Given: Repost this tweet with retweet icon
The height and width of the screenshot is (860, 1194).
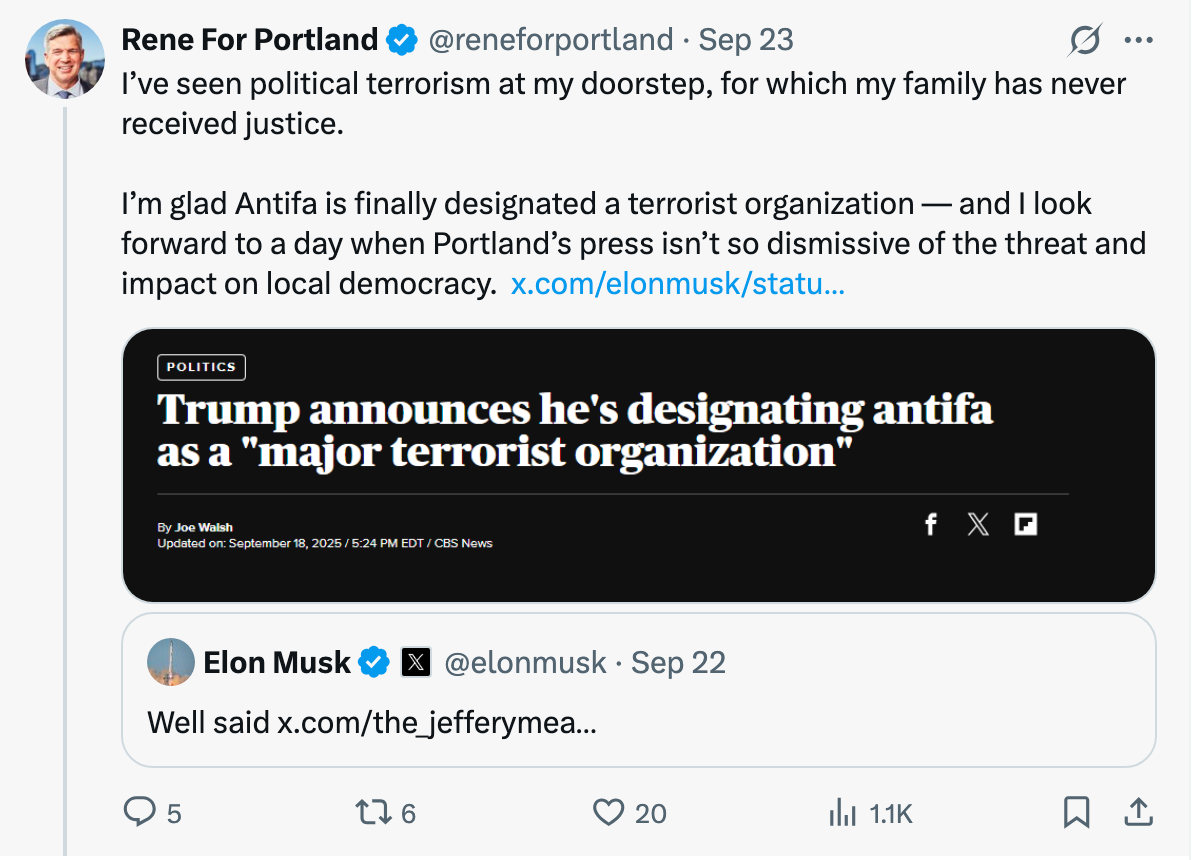Looking at the screenshot, I should pos(372,812).
